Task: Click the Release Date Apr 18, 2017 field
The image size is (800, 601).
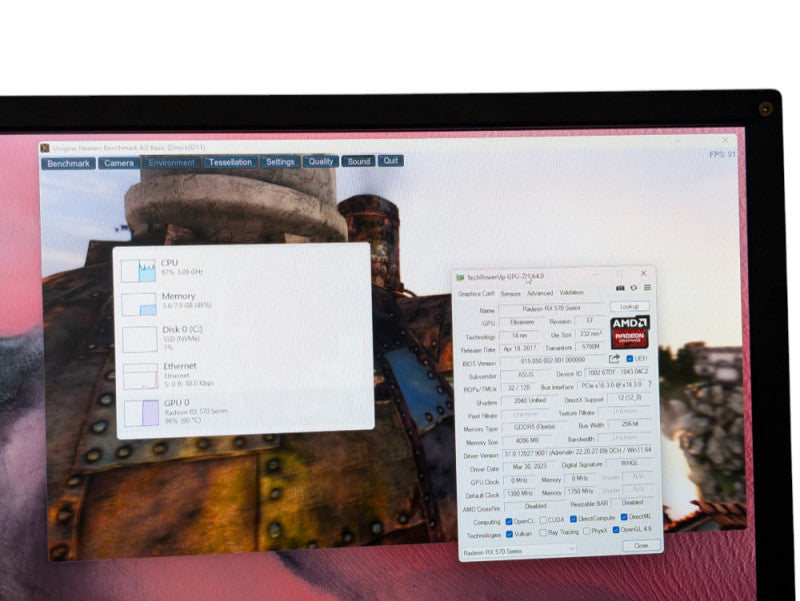Action: coord(520,349)
